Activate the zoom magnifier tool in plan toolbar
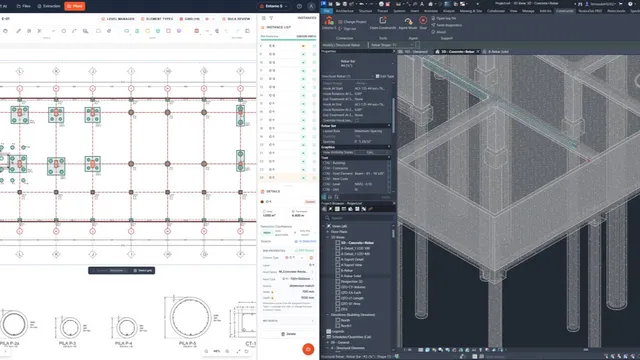640x360 pixels. pyautogui.click(x=85, y=31)
